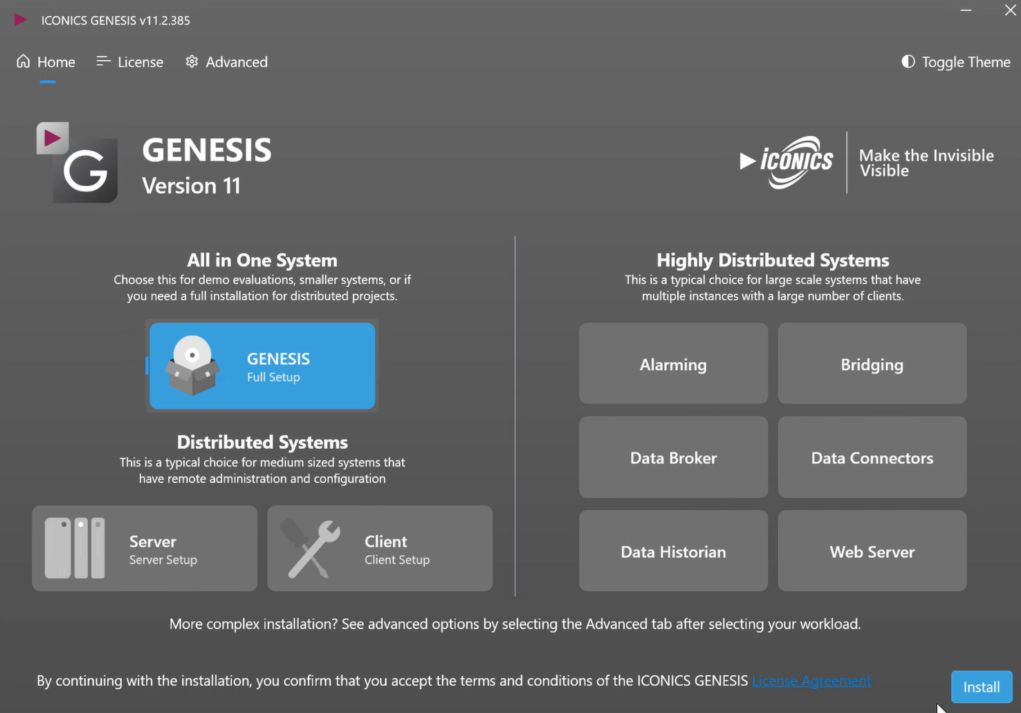Screen dimensions: 1021x713
Task: Click the 'Version 11' text
Action: 191,186
